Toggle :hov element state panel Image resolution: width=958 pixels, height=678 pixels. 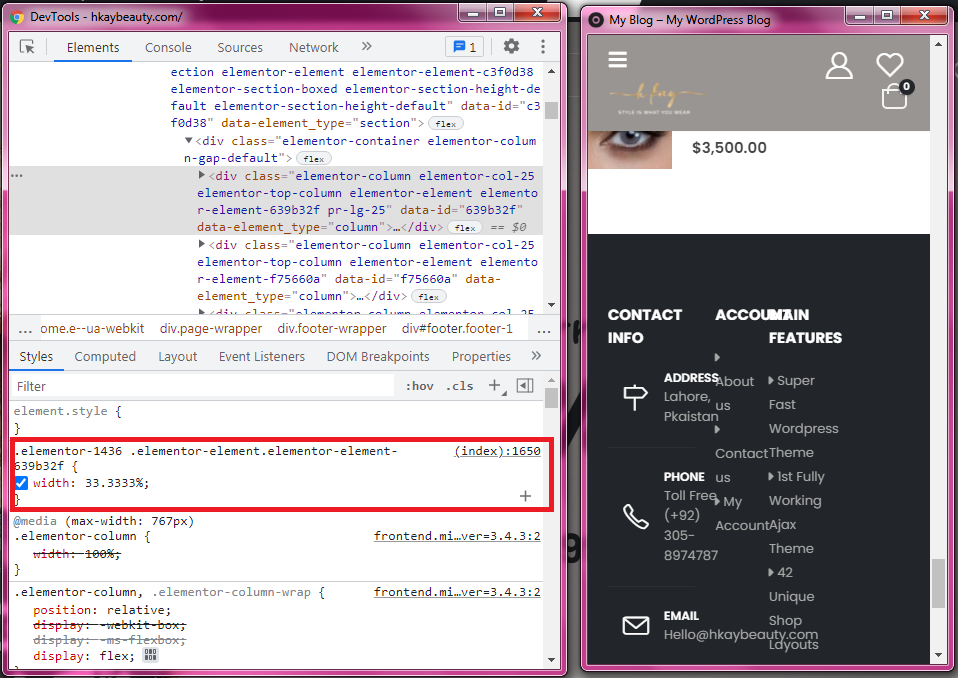click(419, 386)
